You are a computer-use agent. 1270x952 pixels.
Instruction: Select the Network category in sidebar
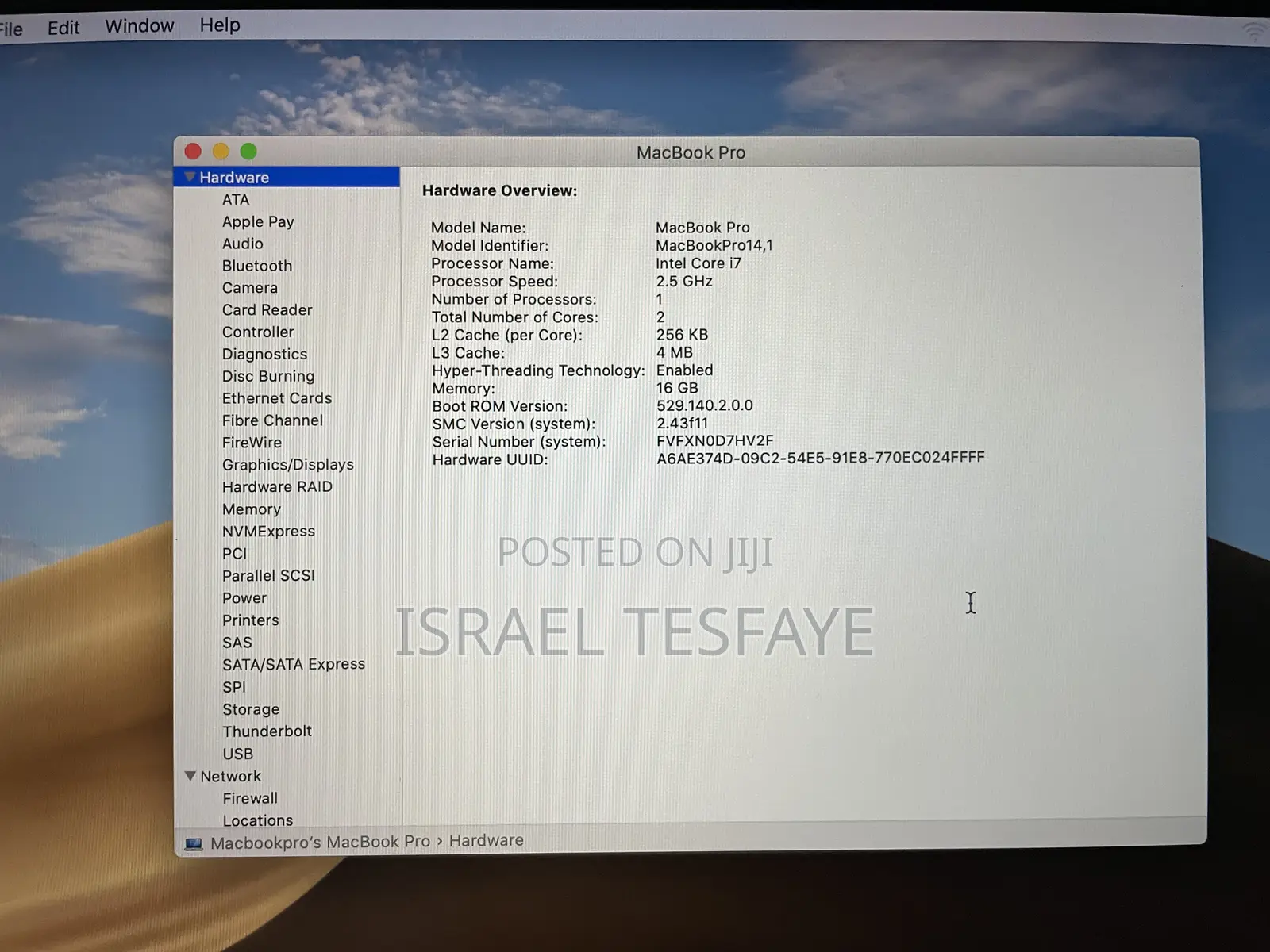coord(230,776)
